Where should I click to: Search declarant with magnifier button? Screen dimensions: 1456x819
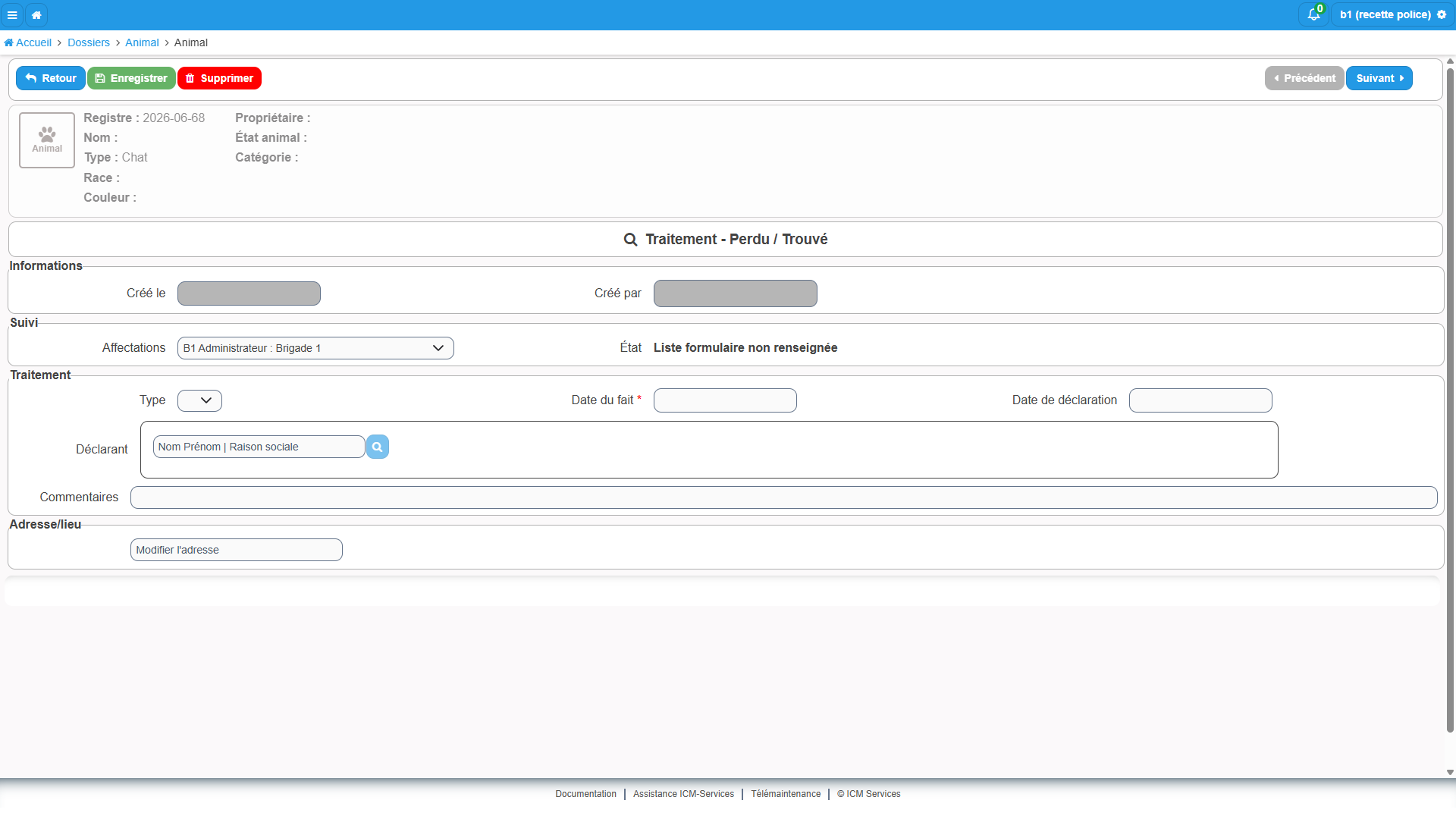pos(378,447)
